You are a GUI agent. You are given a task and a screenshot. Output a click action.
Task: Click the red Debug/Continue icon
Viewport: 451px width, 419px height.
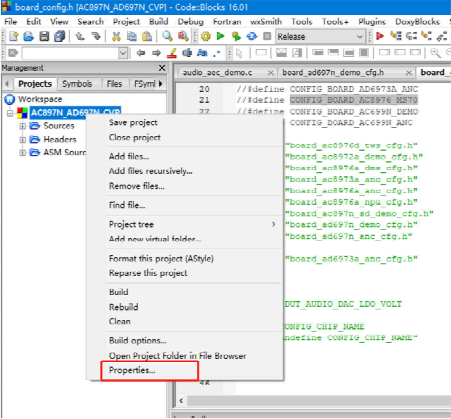(x=380, y=36)
